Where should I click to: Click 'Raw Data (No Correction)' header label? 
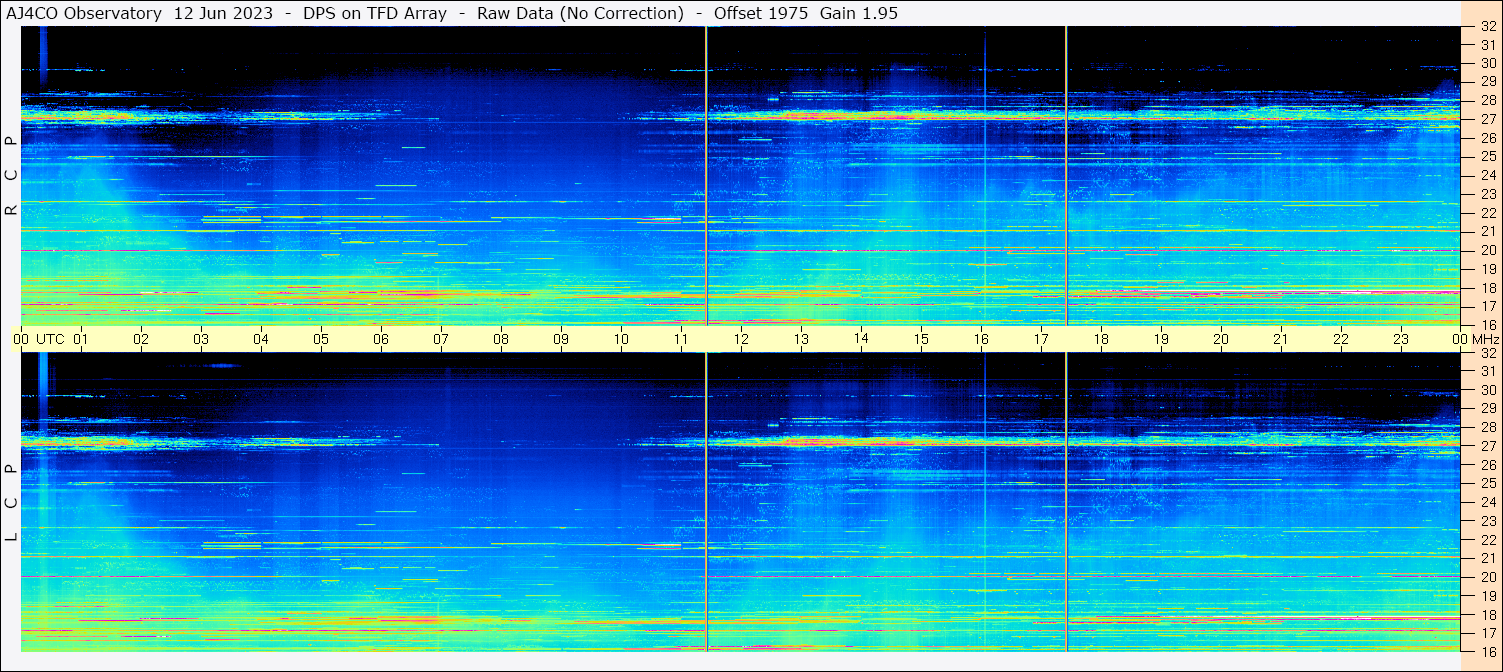coord(580,13)
